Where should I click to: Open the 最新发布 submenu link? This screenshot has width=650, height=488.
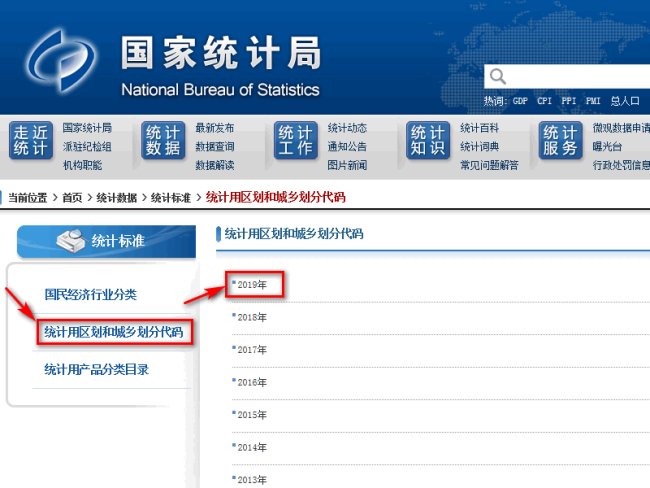point(214,128)
